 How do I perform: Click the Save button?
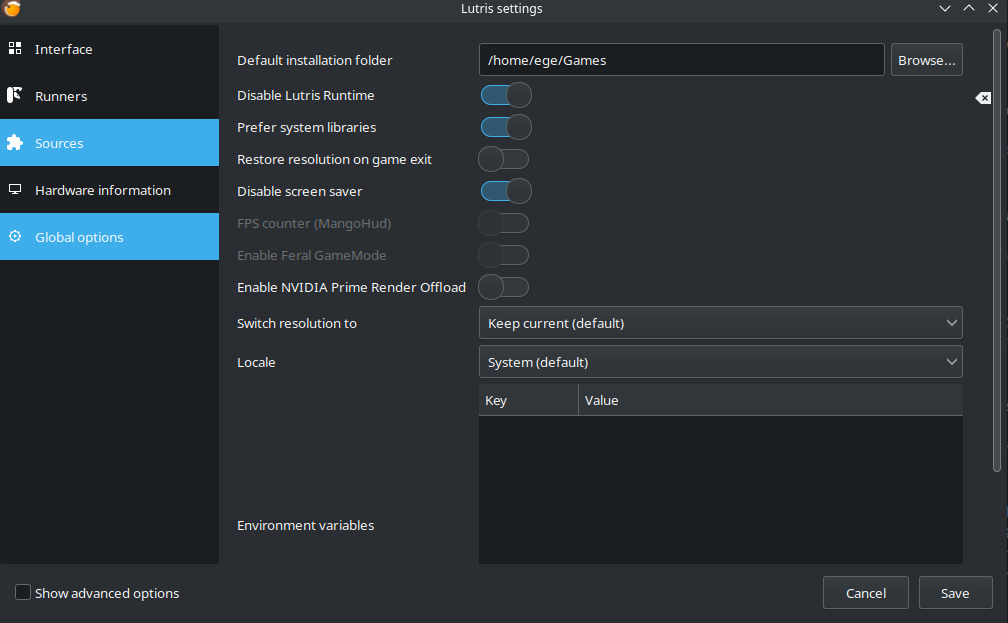coord(955,593)
